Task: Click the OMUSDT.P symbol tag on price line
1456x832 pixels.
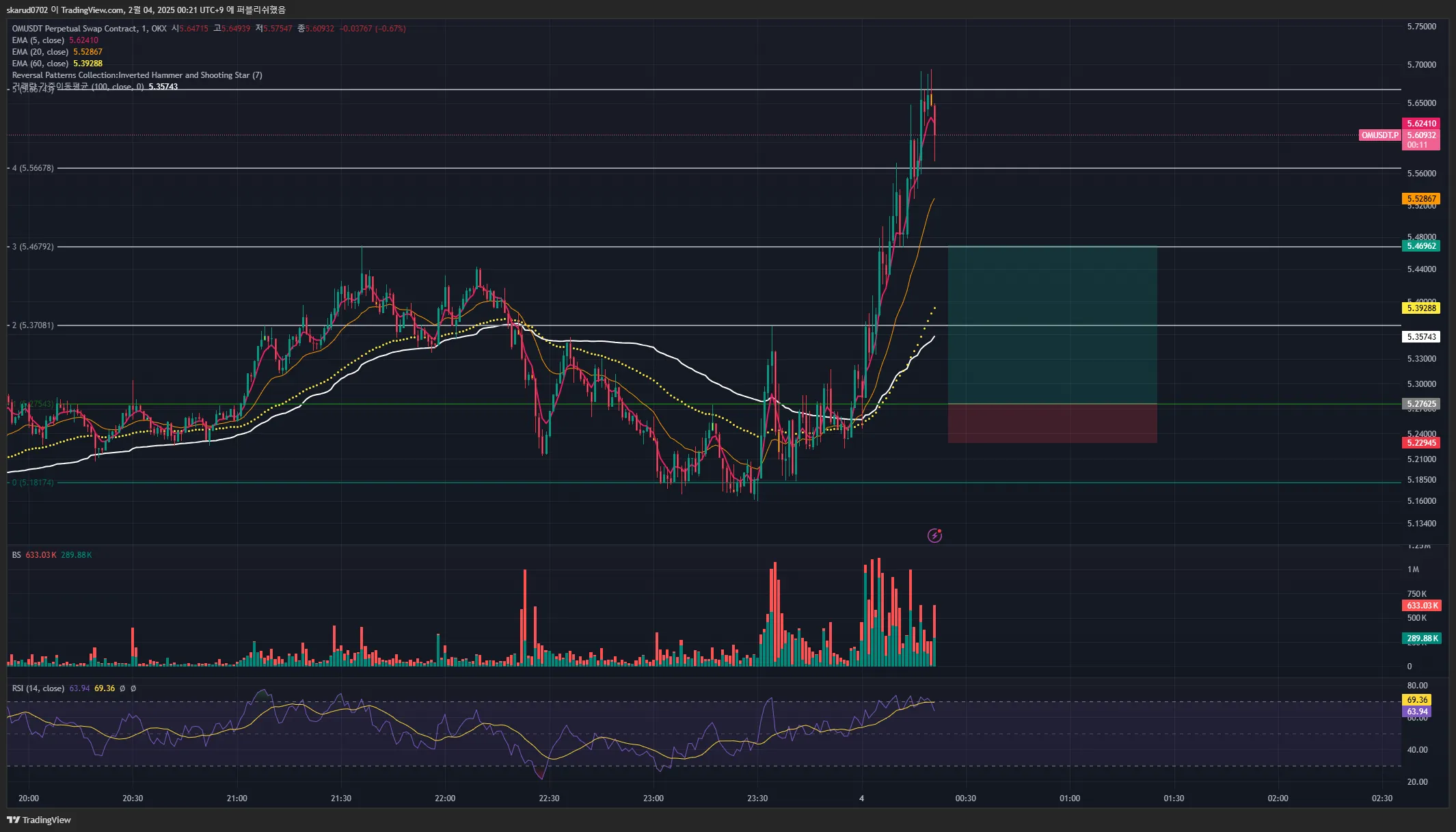Action: click(x=1380, y=135)
